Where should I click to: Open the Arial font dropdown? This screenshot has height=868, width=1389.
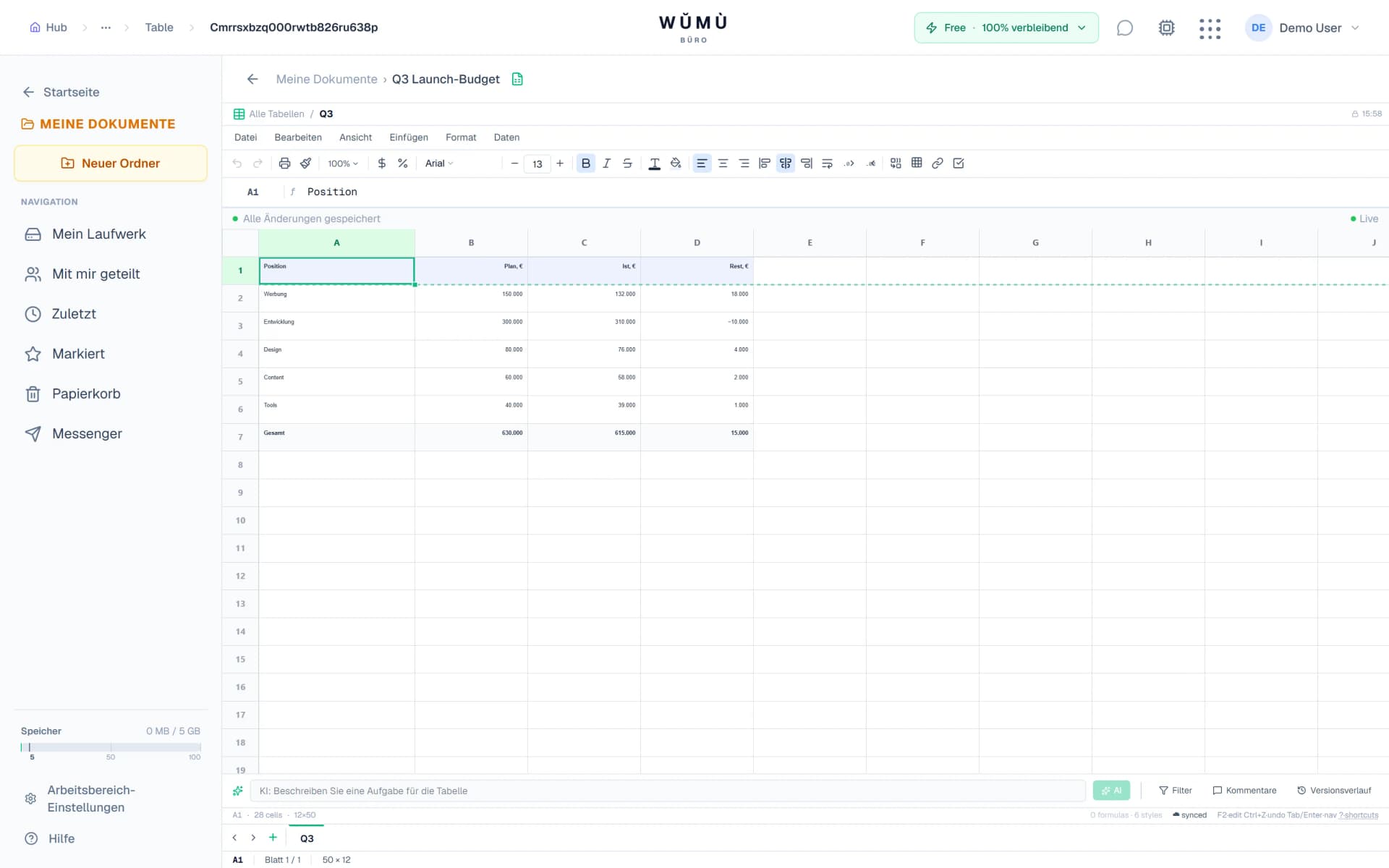click(439, 163)
